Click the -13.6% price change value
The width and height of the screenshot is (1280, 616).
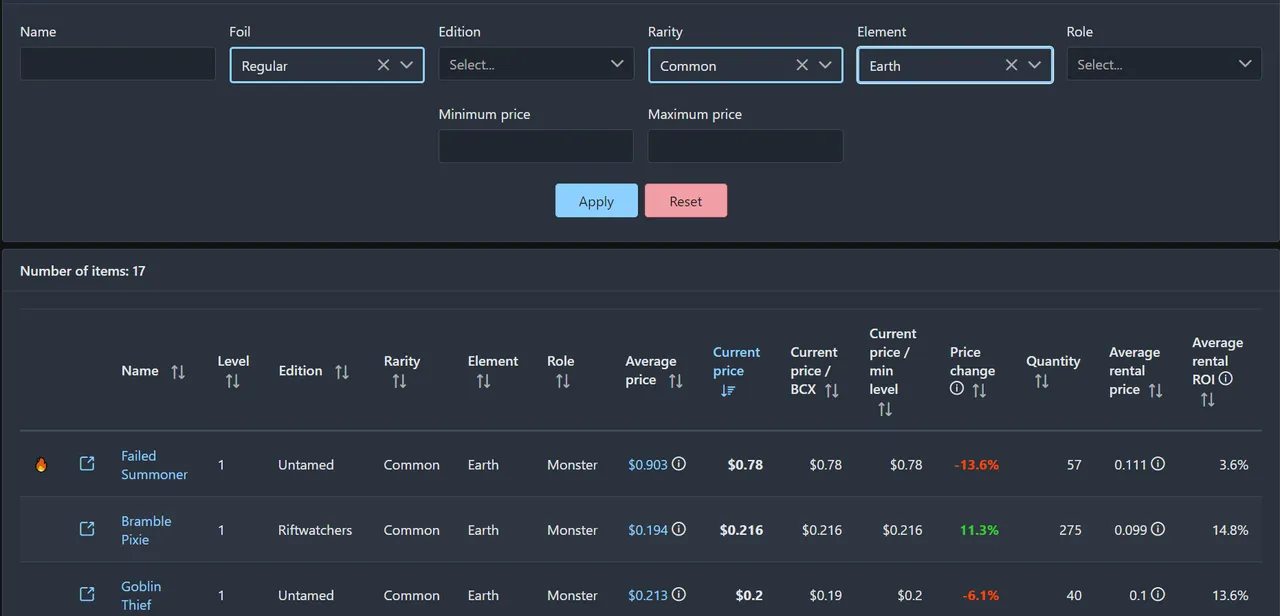click(976, 465)
